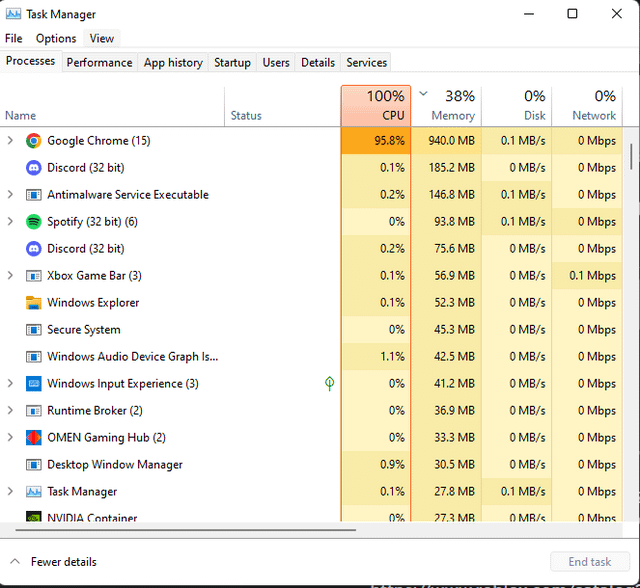Screen dimensions: 640x588
Task: Expand the OMEN Gaming Hub group
Action: (10, 437)
